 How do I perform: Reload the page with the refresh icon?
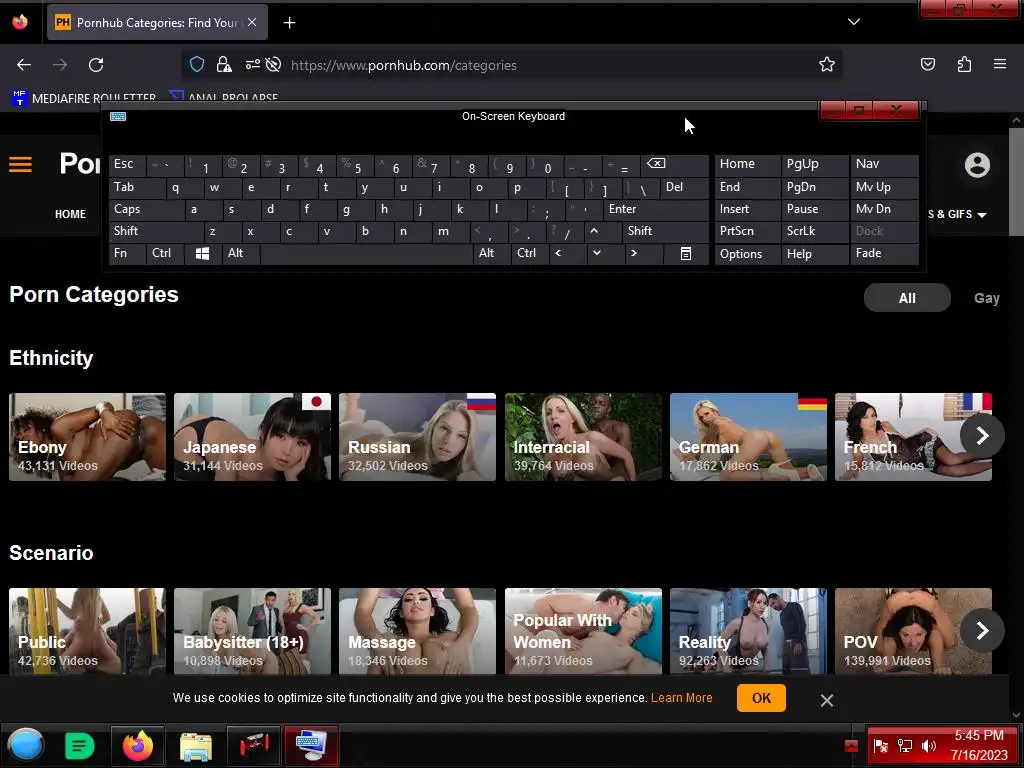96,65
